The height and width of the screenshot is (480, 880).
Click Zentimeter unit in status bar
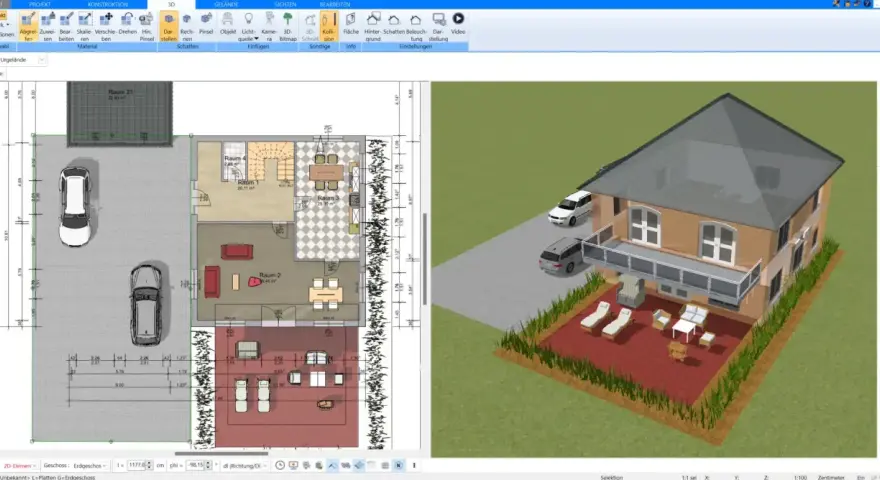coord(831,477)
